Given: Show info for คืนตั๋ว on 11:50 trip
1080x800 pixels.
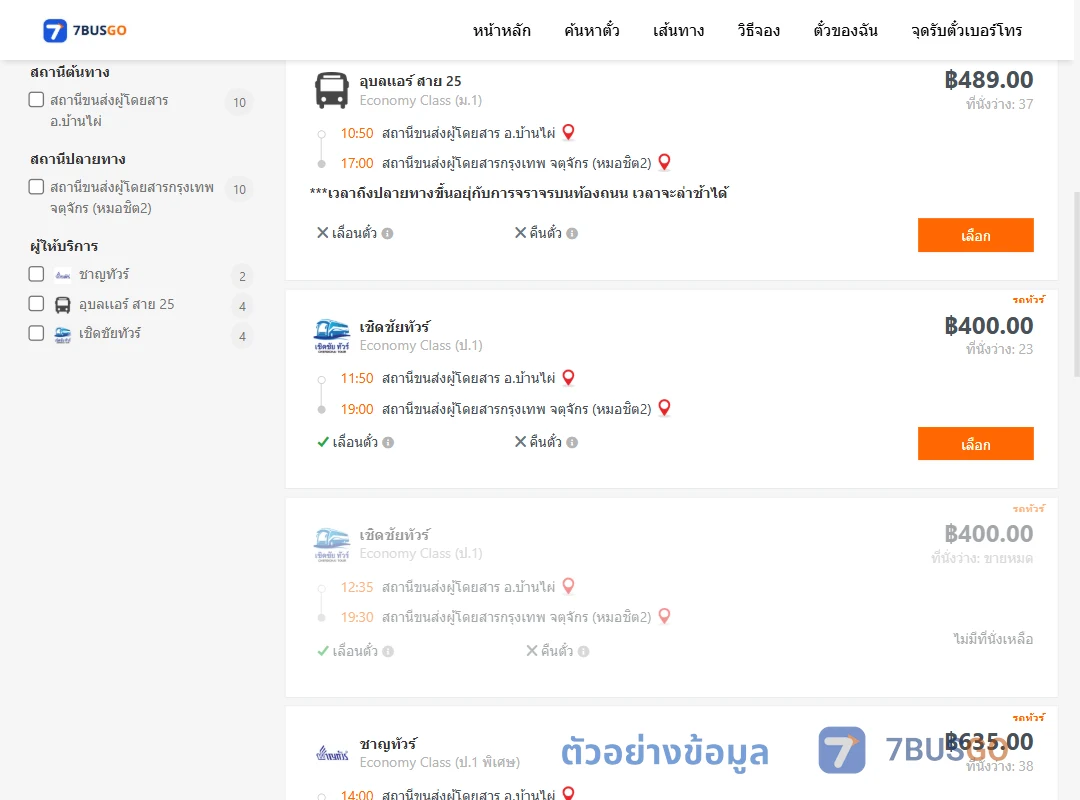Looking at the screenshot, I should 572,442.
